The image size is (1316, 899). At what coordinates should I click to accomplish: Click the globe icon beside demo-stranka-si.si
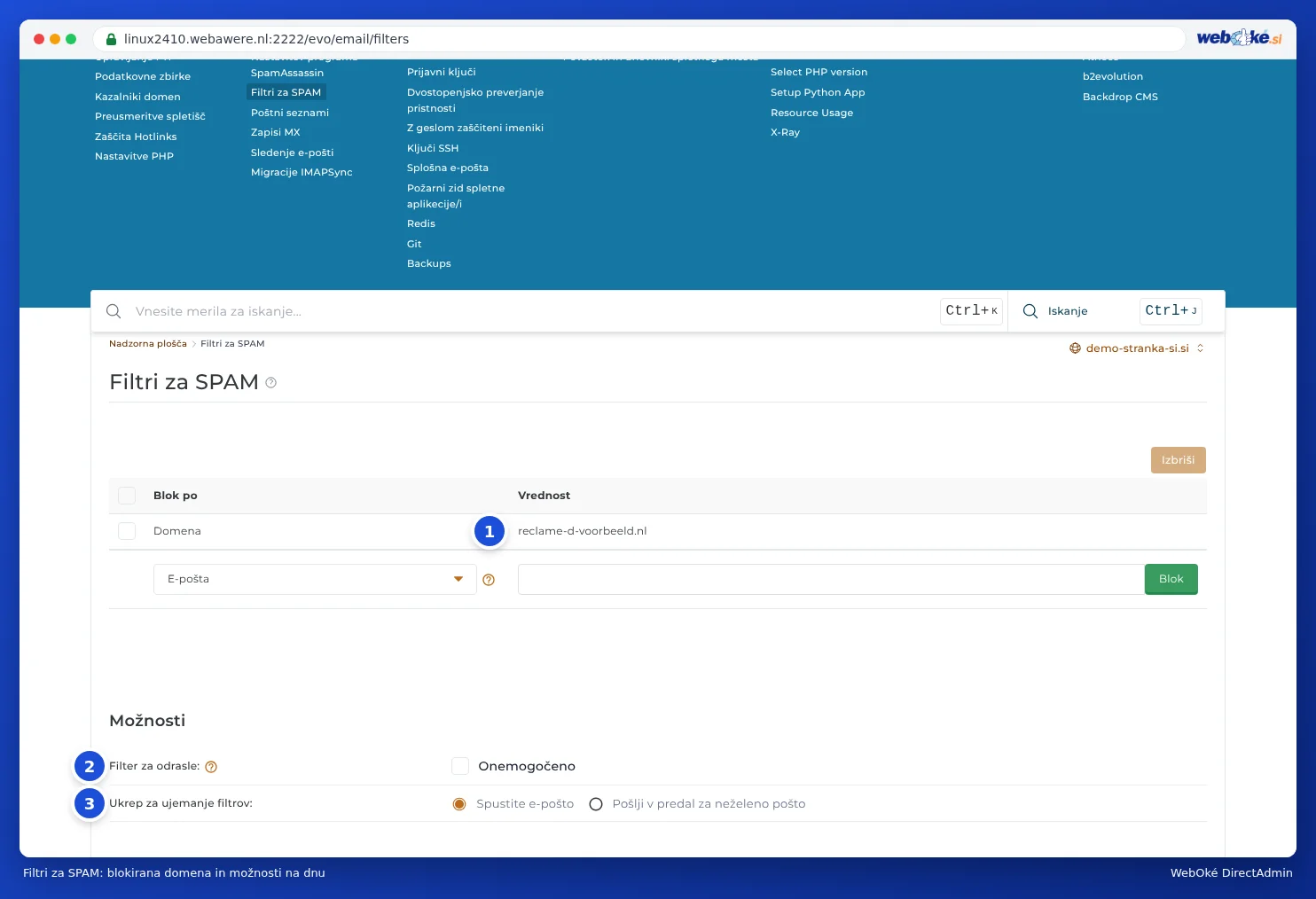(1075, 348)
